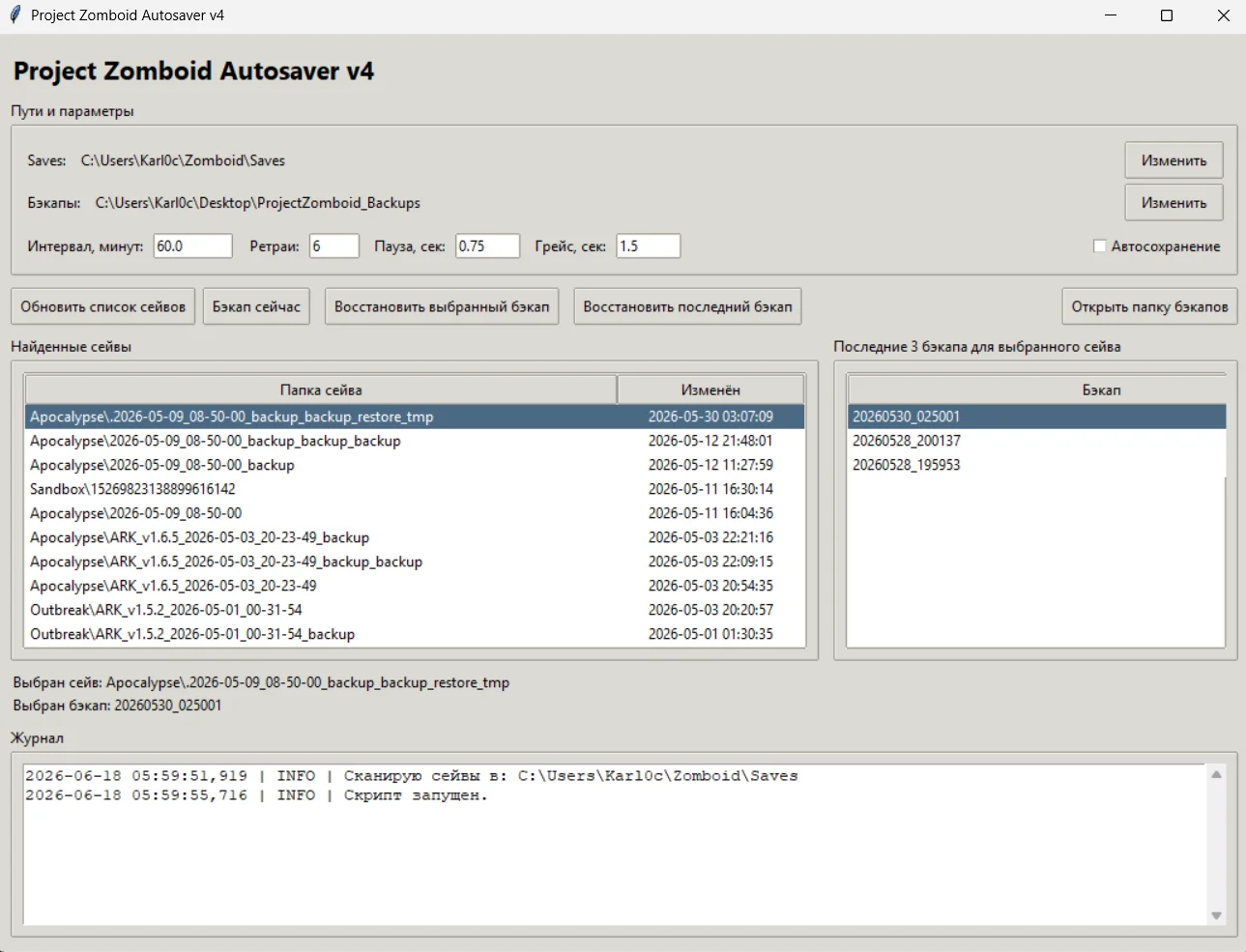Click the ProjectZomboid_Backups path label

258,203
